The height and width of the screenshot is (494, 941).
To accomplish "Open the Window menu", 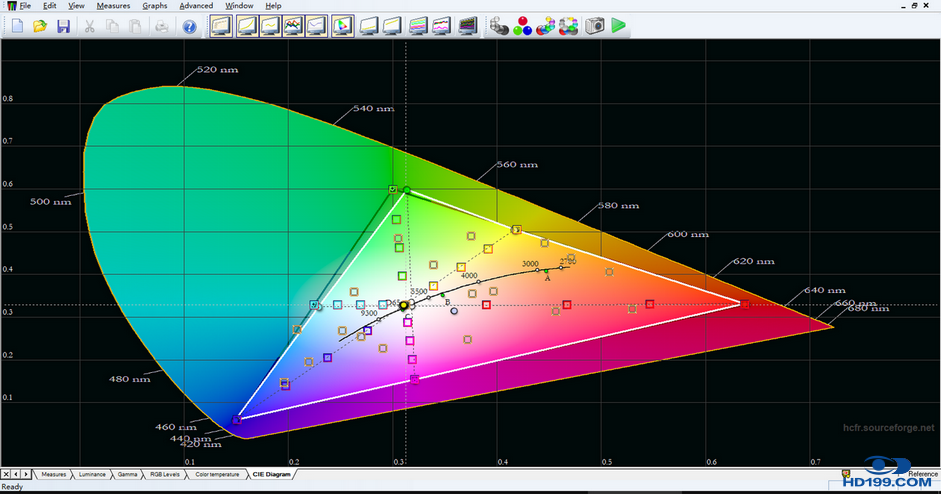I will tap(239, 5).
